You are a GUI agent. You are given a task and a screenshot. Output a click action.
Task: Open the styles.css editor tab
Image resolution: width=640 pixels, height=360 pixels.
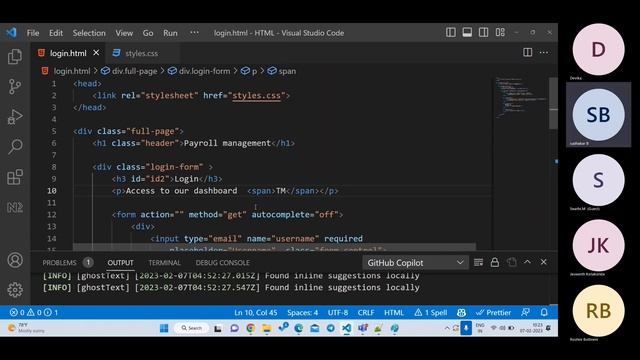pyautogui.click(x=141, y=53)
